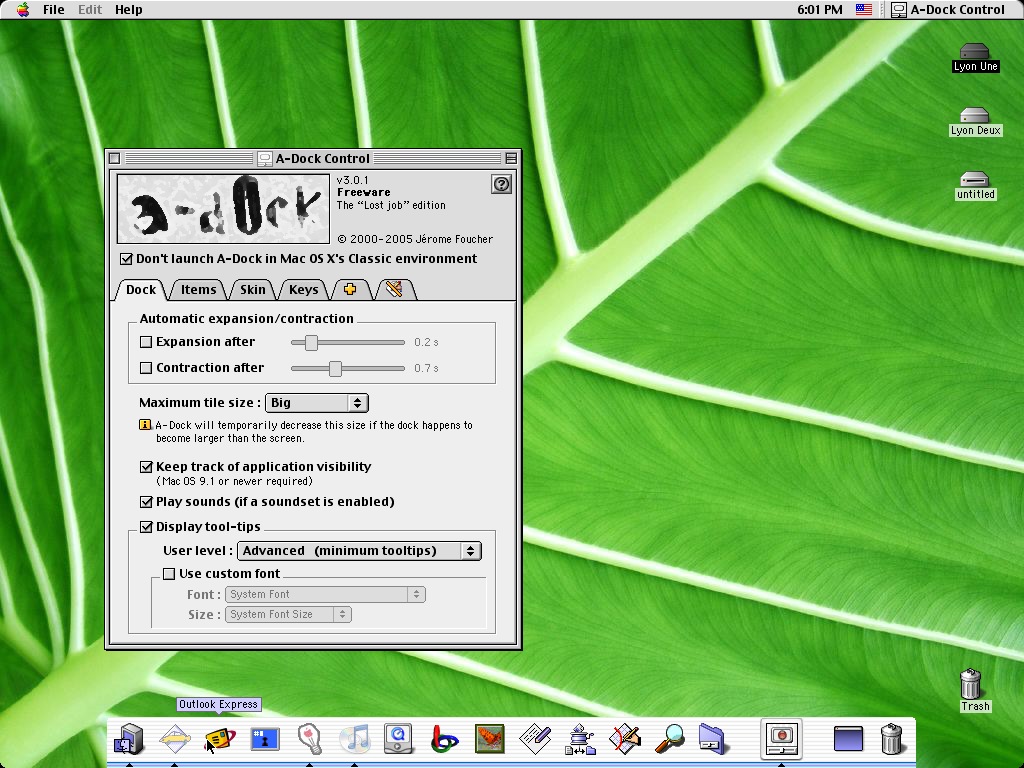The height and width of the screenshot is (768, 1024).
Task: Click the Finder icon in the dock
Action: (x=130, y=740)
